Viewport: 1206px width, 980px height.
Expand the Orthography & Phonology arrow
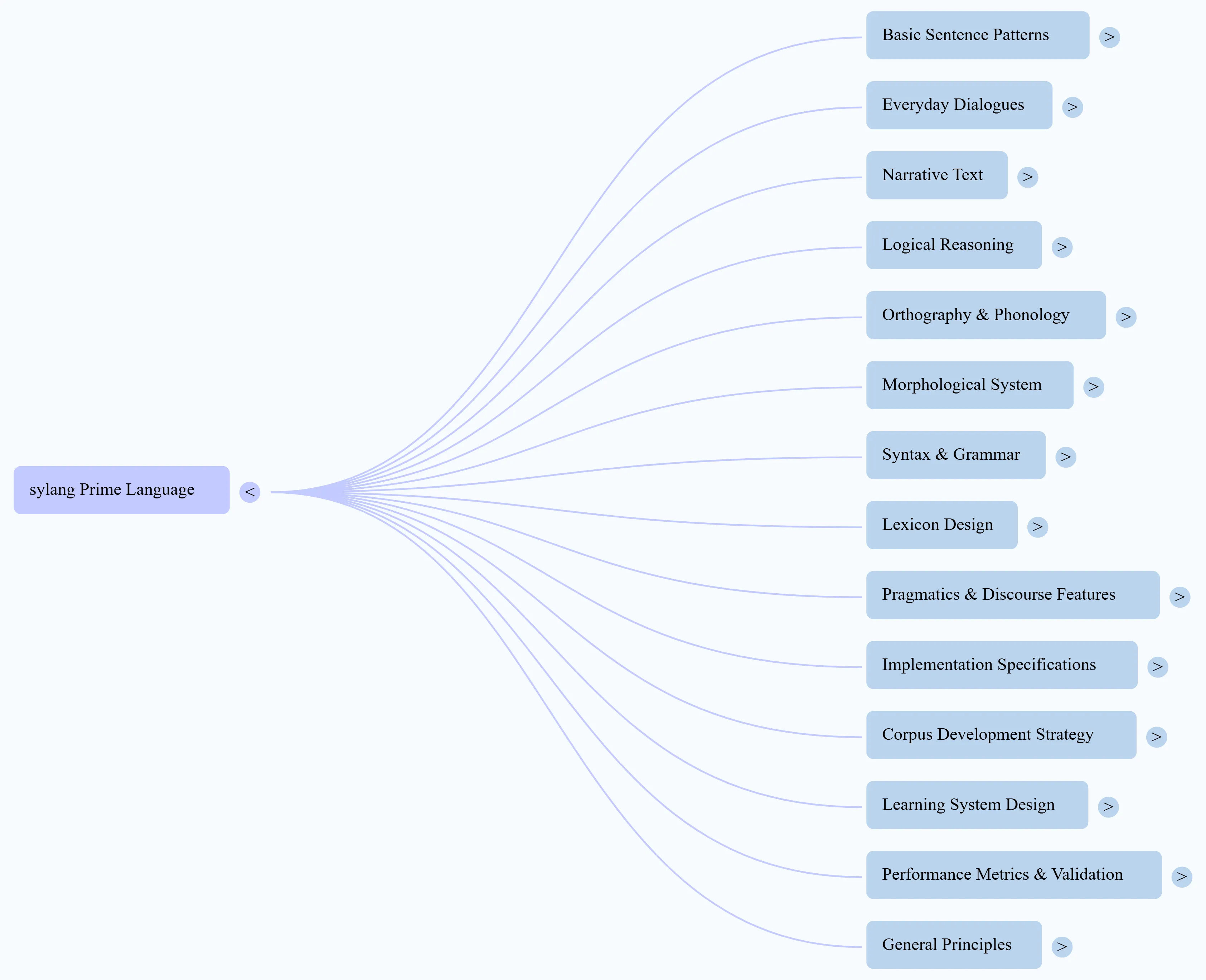(x=1125, y=317)
